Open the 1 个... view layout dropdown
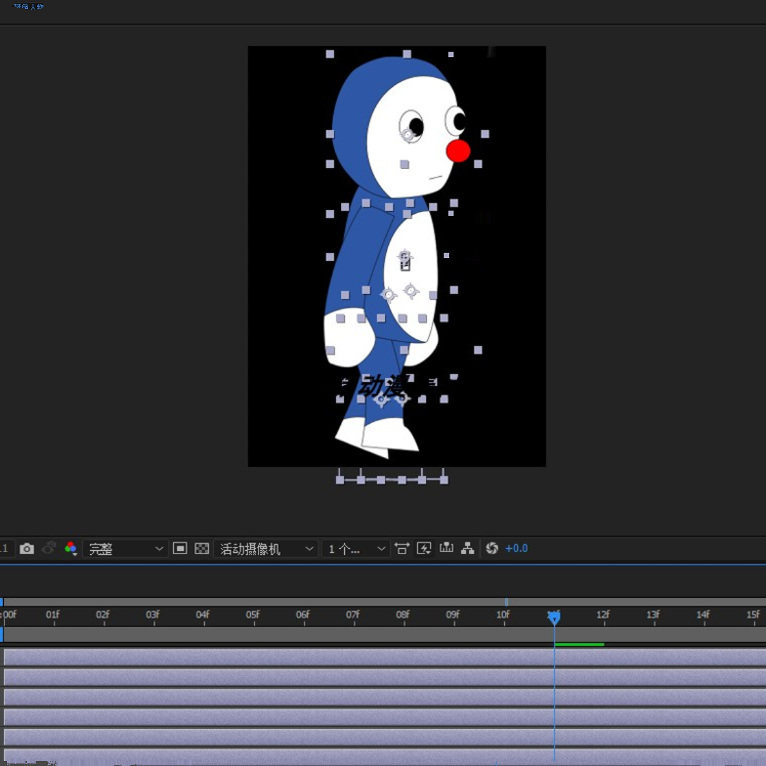This screenshot has width=766, height=766. (x=356, y=549)
